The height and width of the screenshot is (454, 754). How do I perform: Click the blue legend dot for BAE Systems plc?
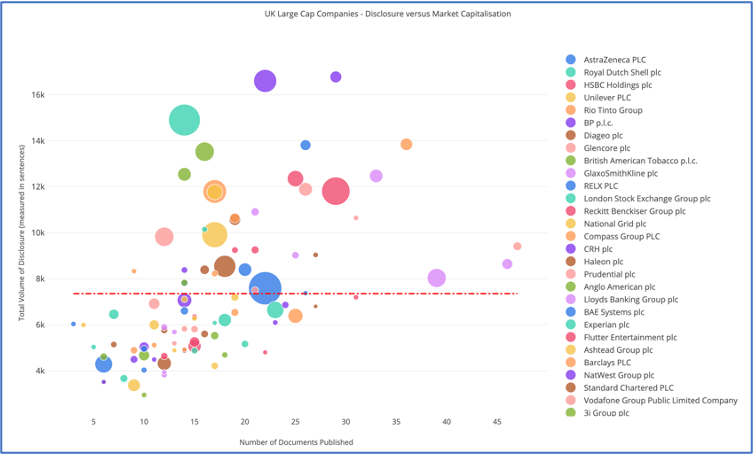570,312
